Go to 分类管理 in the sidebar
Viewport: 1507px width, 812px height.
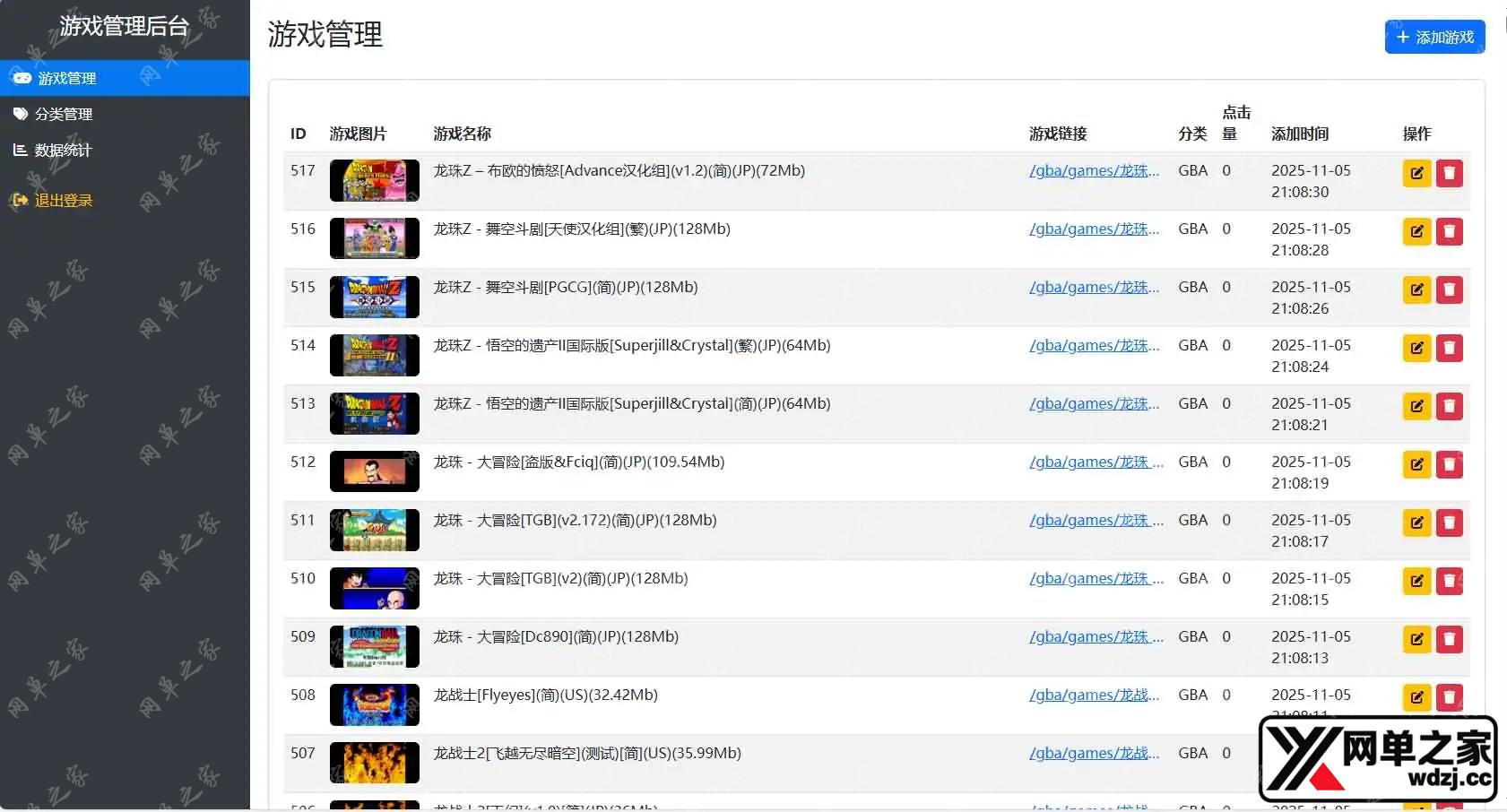click(x=64, y=115)
